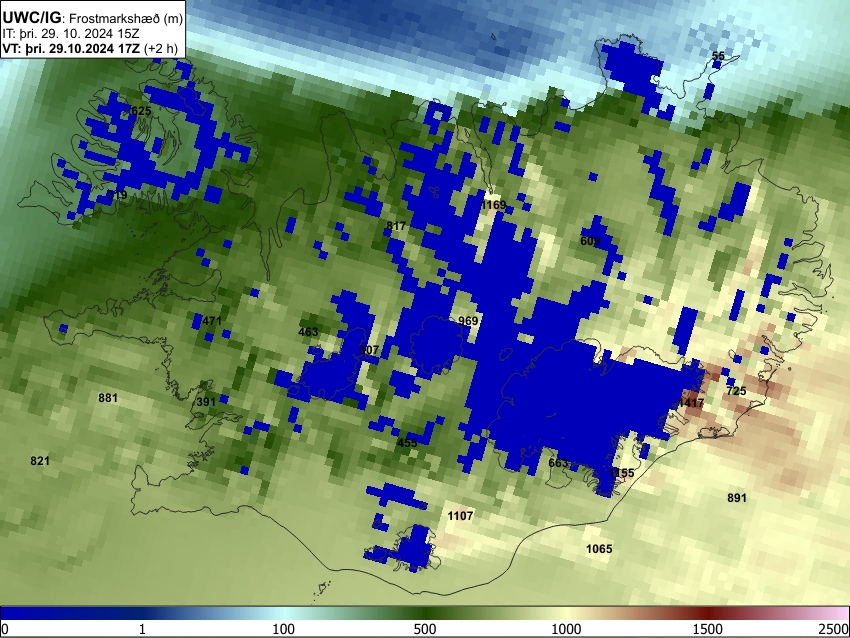Click the legend tick label 1500

(x=708, y=629)
